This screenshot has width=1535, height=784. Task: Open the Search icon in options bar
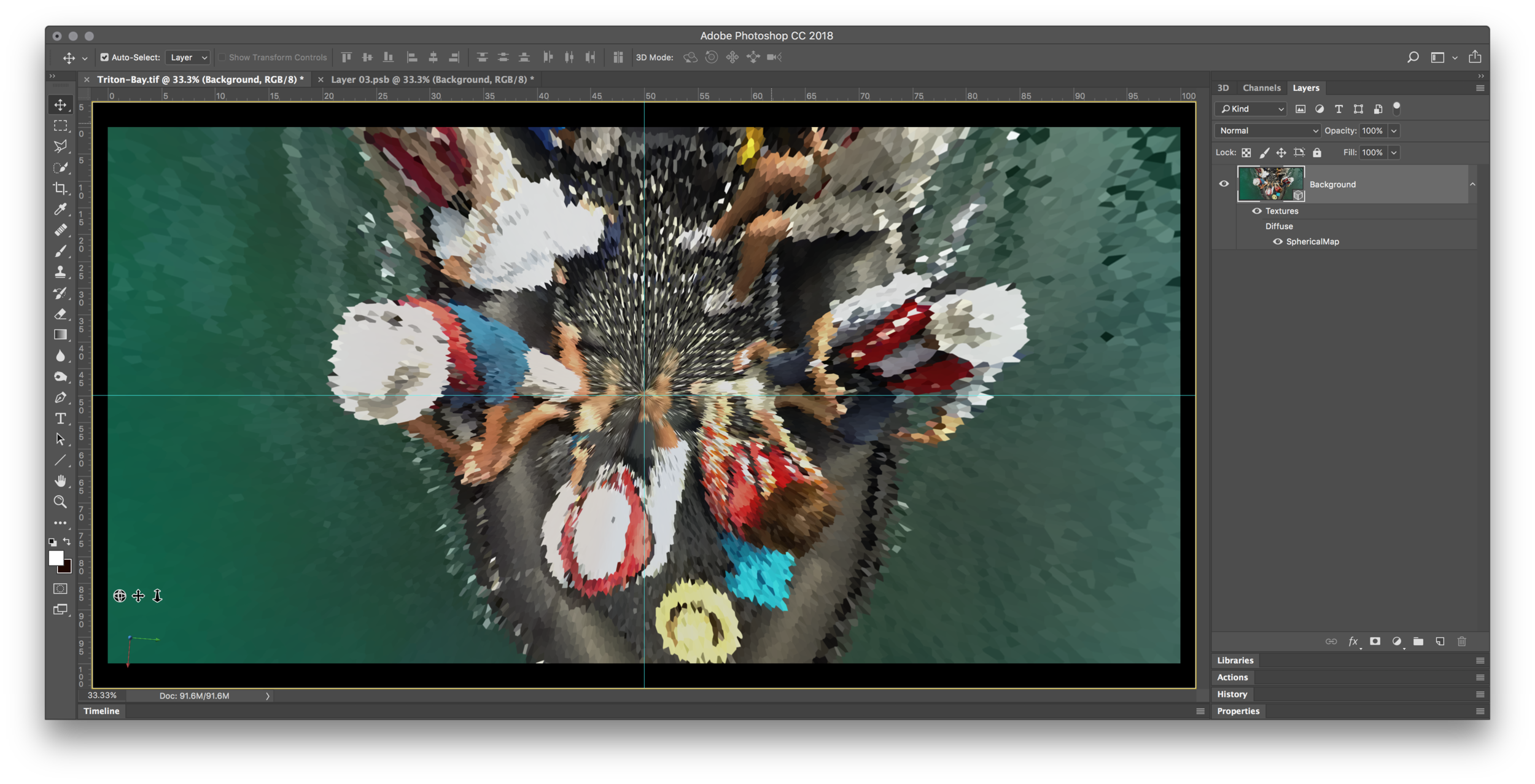pos(1413,57)
